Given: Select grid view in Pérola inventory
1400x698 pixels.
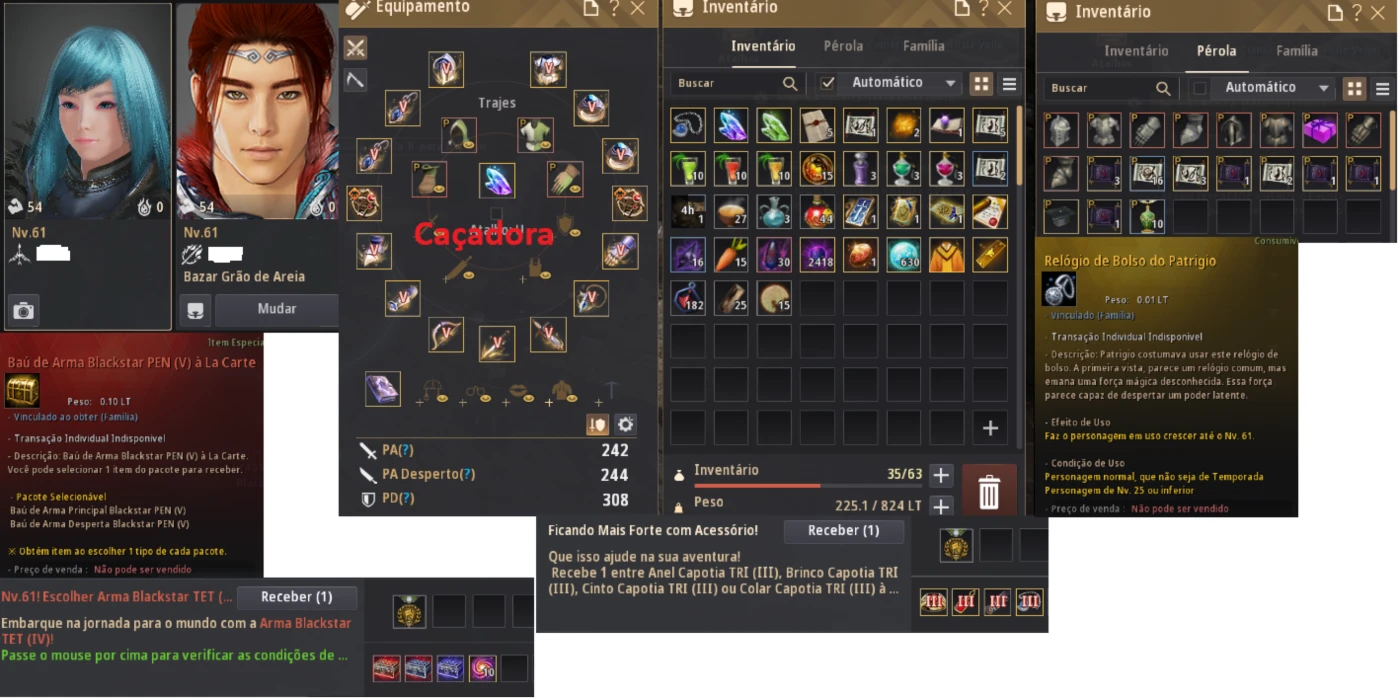Looking at the screenshot, I should (1355, 88).
